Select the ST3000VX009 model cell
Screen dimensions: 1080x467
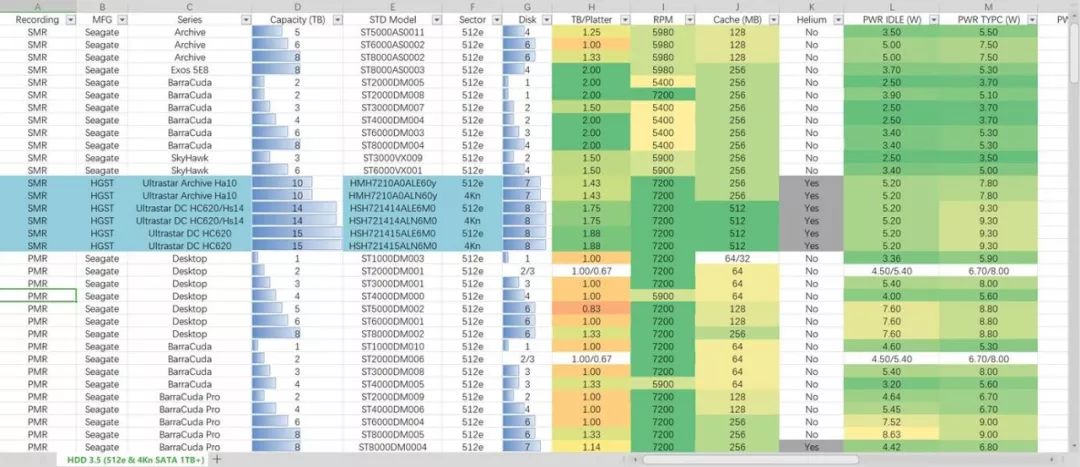392,158
